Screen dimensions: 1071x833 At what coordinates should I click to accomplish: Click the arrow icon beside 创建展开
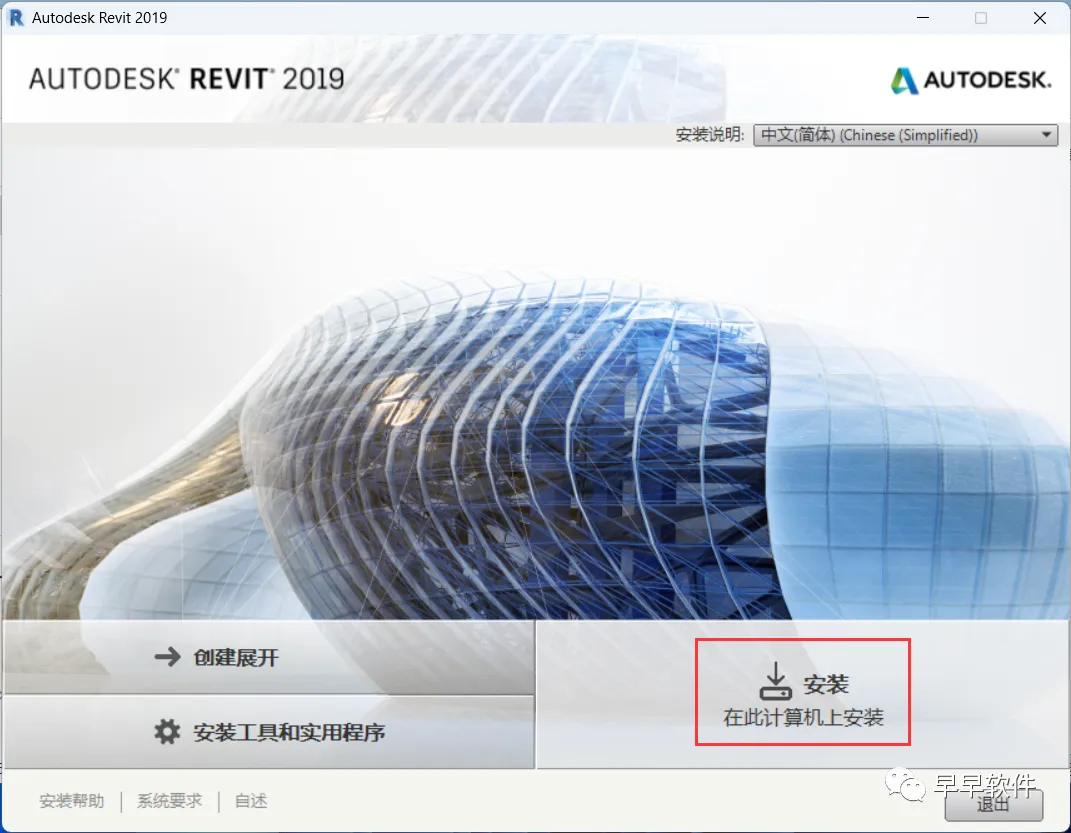click(x=167, y=657)
